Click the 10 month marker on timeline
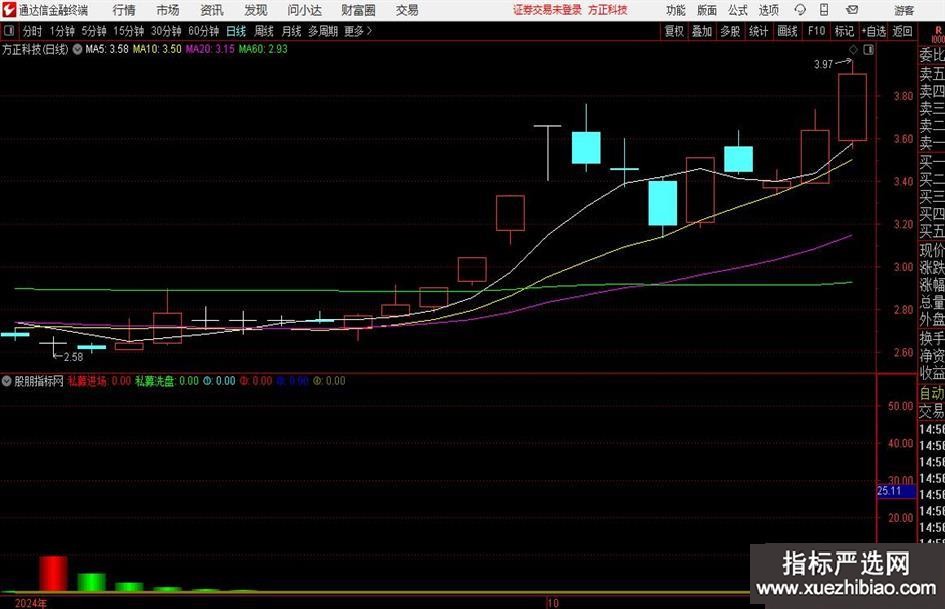This screenshot has width=945, height=609. point(553,603)
